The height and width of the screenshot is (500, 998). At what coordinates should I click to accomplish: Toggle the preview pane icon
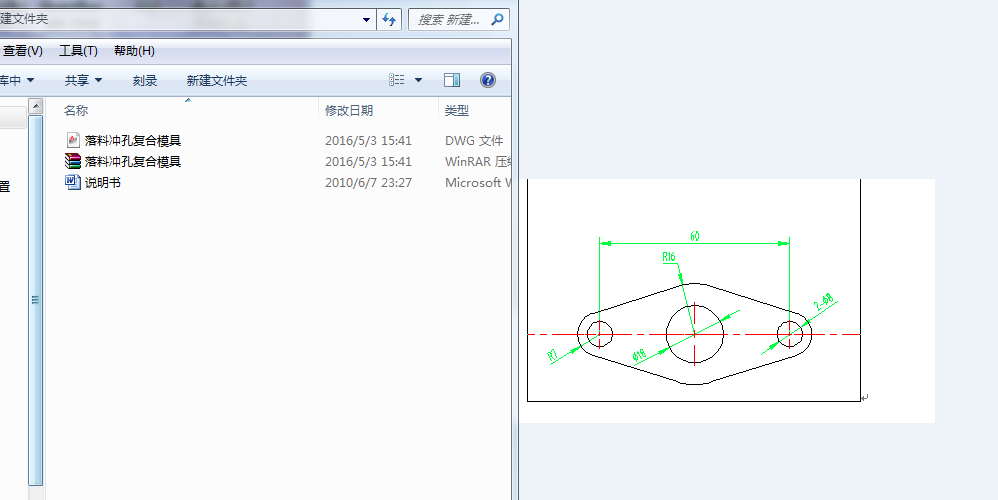point(452,80)
